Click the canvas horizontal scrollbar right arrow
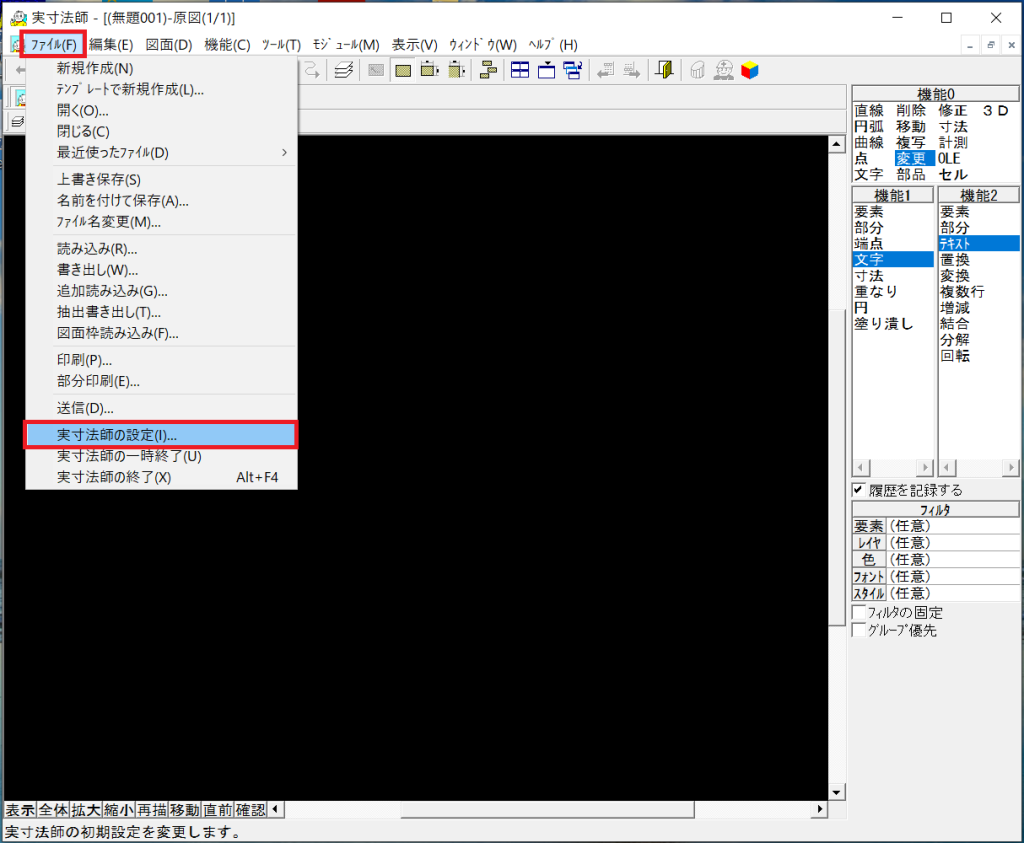Viewport: 1024px width, 843px height. [x=820, y=810]
